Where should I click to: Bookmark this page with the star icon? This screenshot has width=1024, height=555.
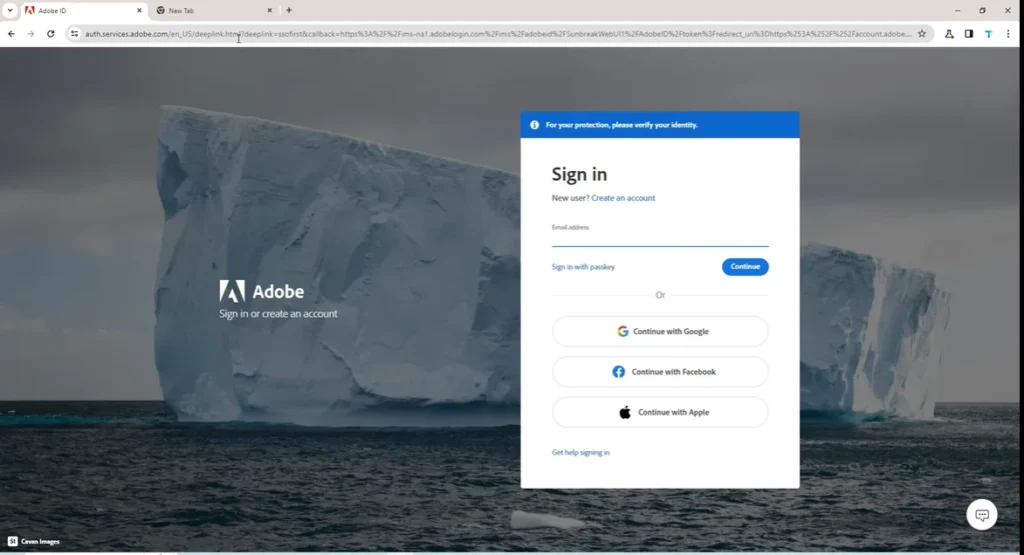coord(921,34)
